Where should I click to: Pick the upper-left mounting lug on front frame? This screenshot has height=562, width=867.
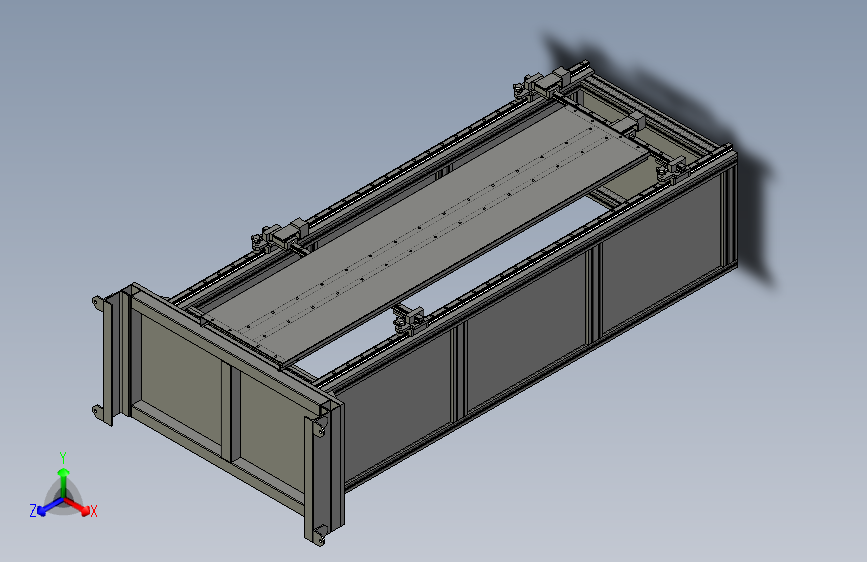(x=98, y=303)
